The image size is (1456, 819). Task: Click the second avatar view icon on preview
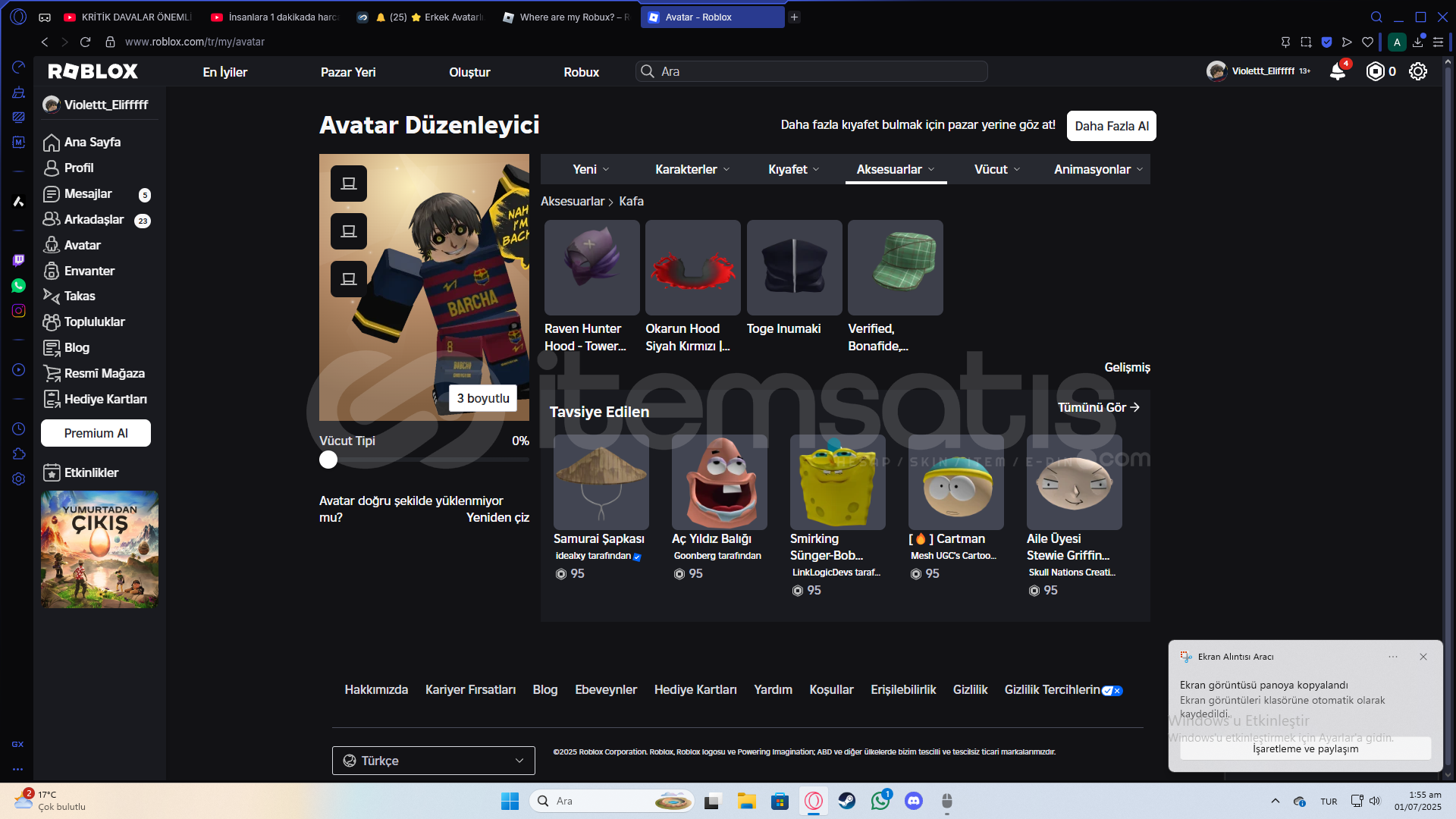click(x=349, y=231)
